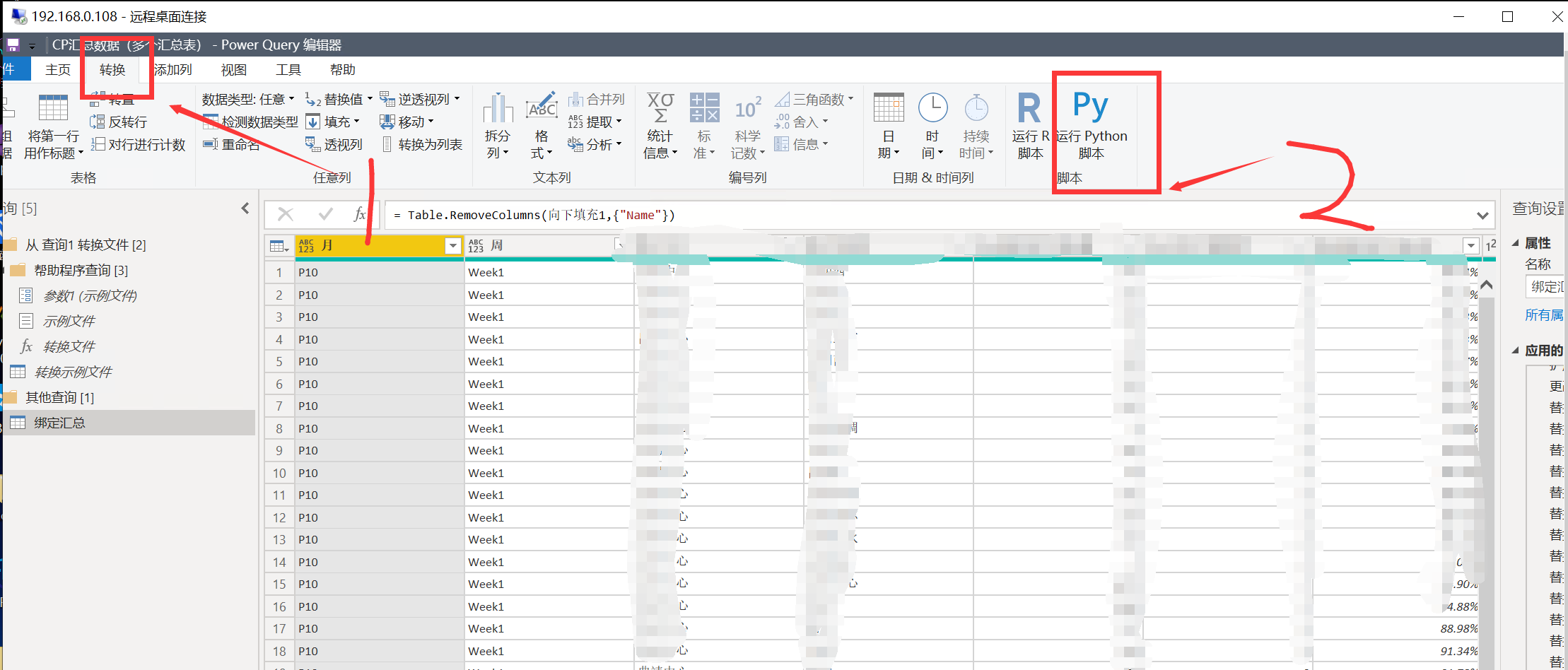Open the Tools tab
The image size is (1568, 670).
click(288, 69)
